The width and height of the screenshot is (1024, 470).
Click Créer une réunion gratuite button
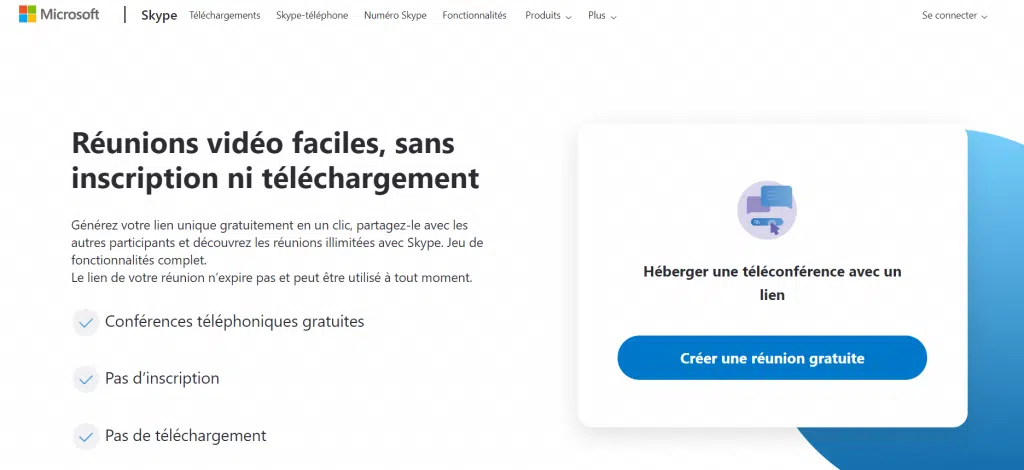point(772,358)
